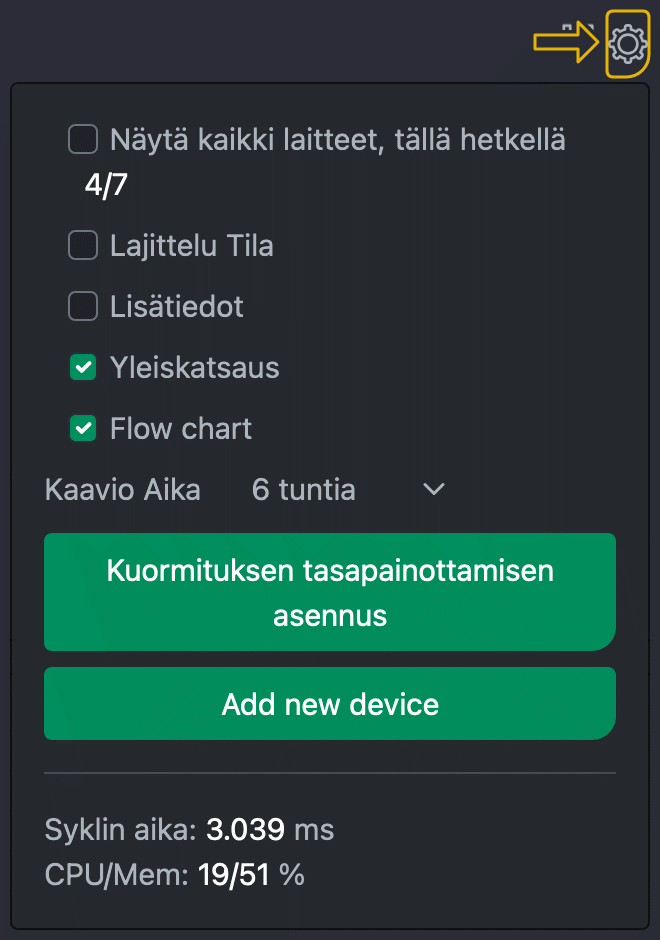Click the "Kaavio Aika" label
660x940 pixels.
coord(122,489)
